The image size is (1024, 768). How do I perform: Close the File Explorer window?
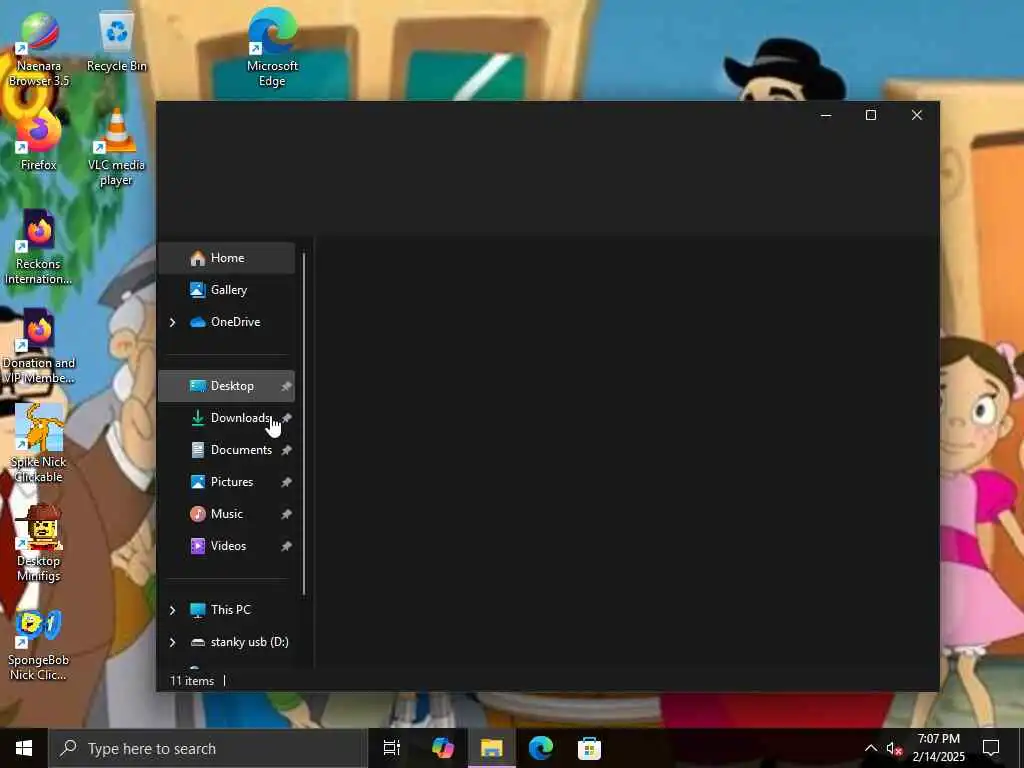point(917,116)
